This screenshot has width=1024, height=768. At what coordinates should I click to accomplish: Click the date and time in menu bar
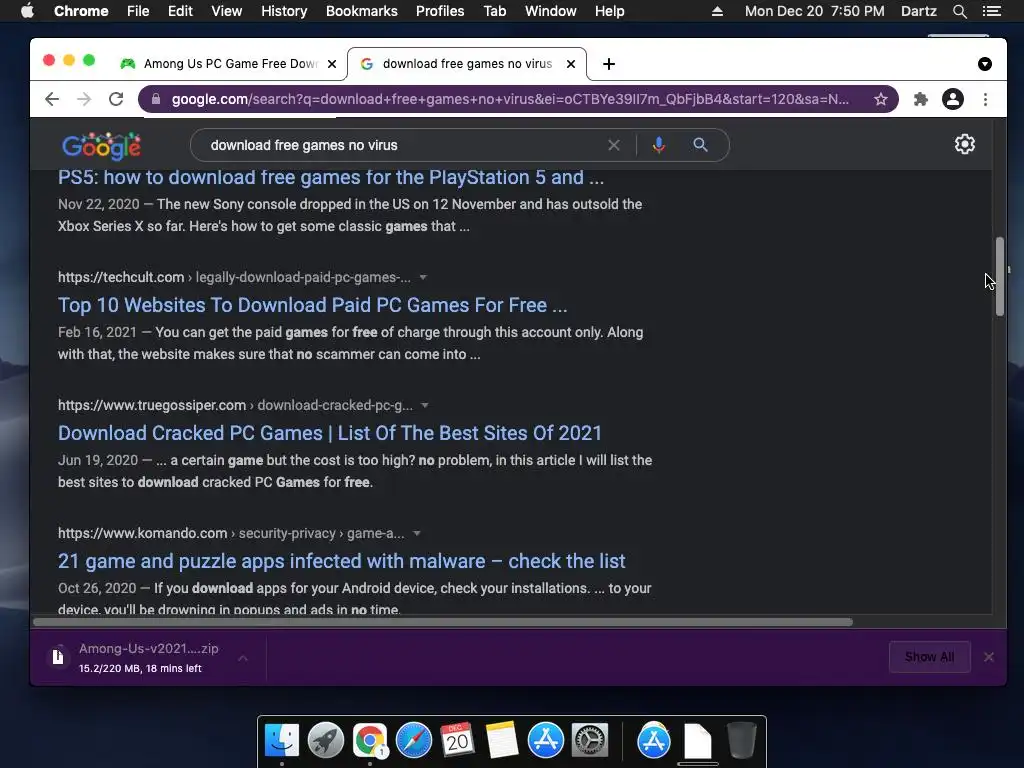tap(814, 11)
